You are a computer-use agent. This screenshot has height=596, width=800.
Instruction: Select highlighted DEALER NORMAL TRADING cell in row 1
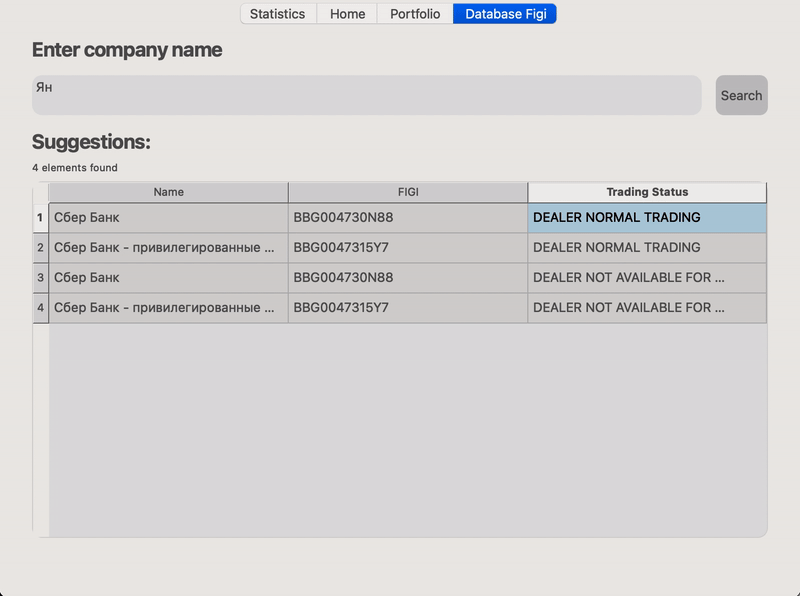coord(647,218)
